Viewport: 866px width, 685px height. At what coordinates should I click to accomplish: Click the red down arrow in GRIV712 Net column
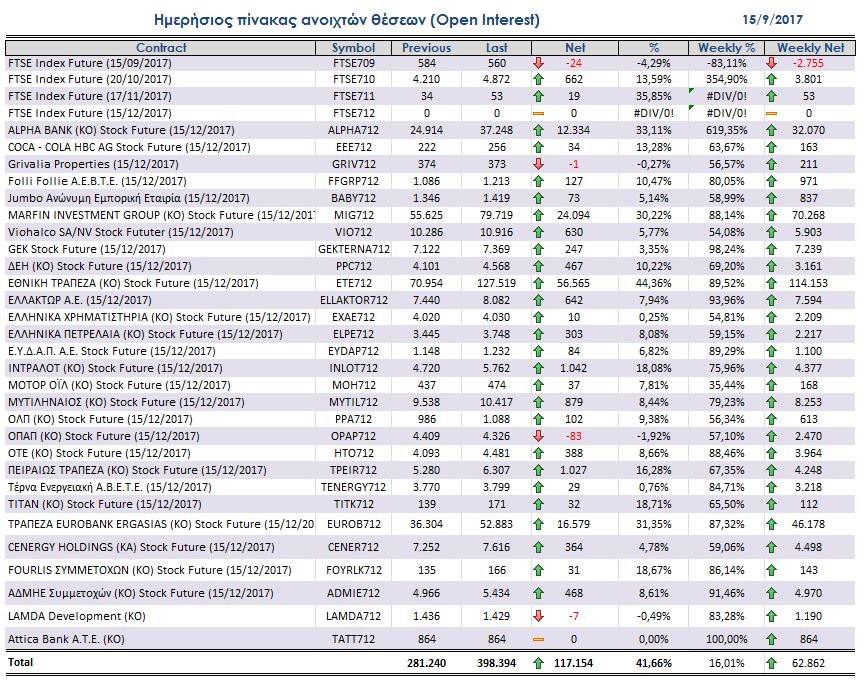538,164
